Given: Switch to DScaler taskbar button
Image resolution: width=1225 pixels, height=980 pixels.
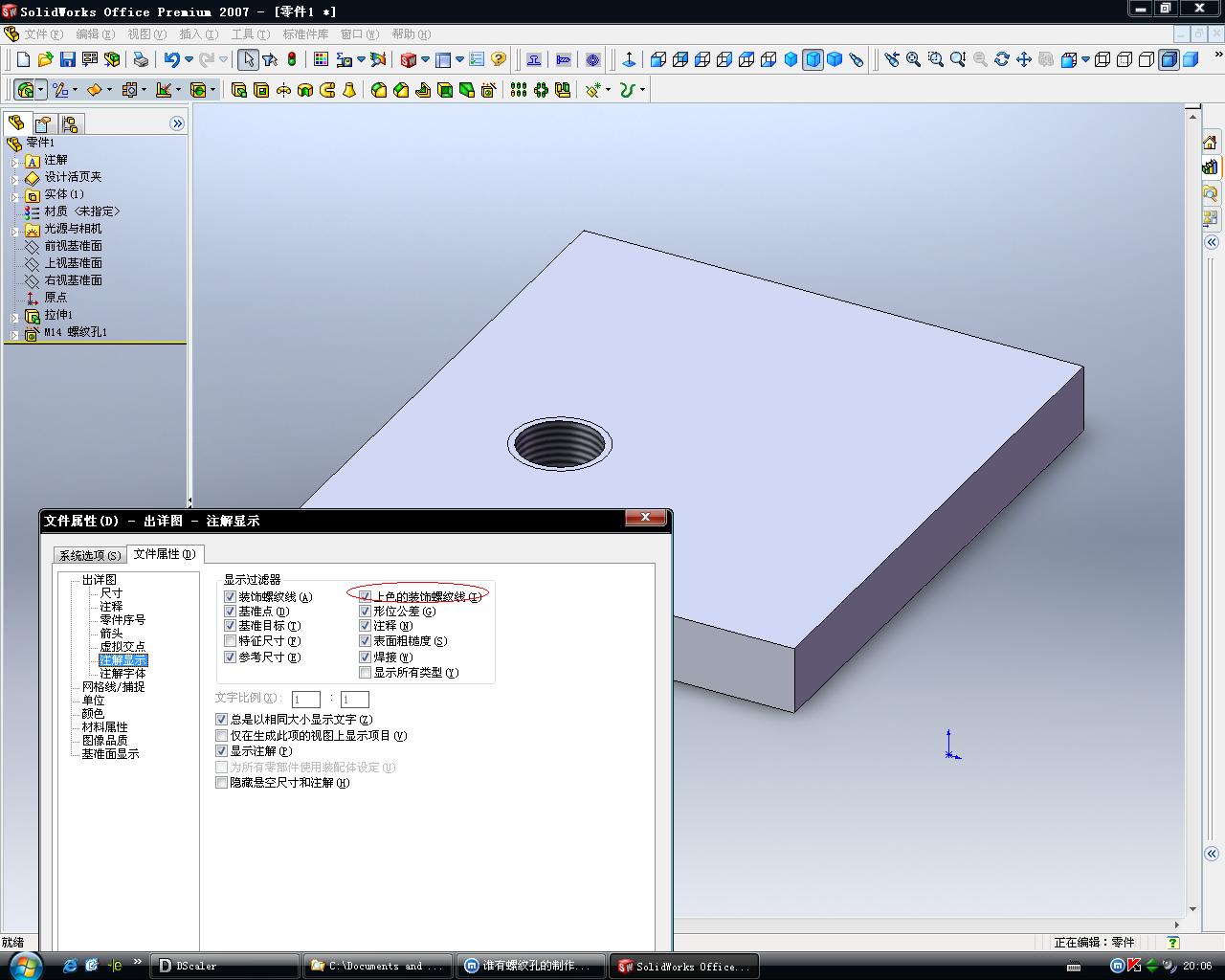Looking at the screenshot, I should pyautogui.click(x=226, y=966).
